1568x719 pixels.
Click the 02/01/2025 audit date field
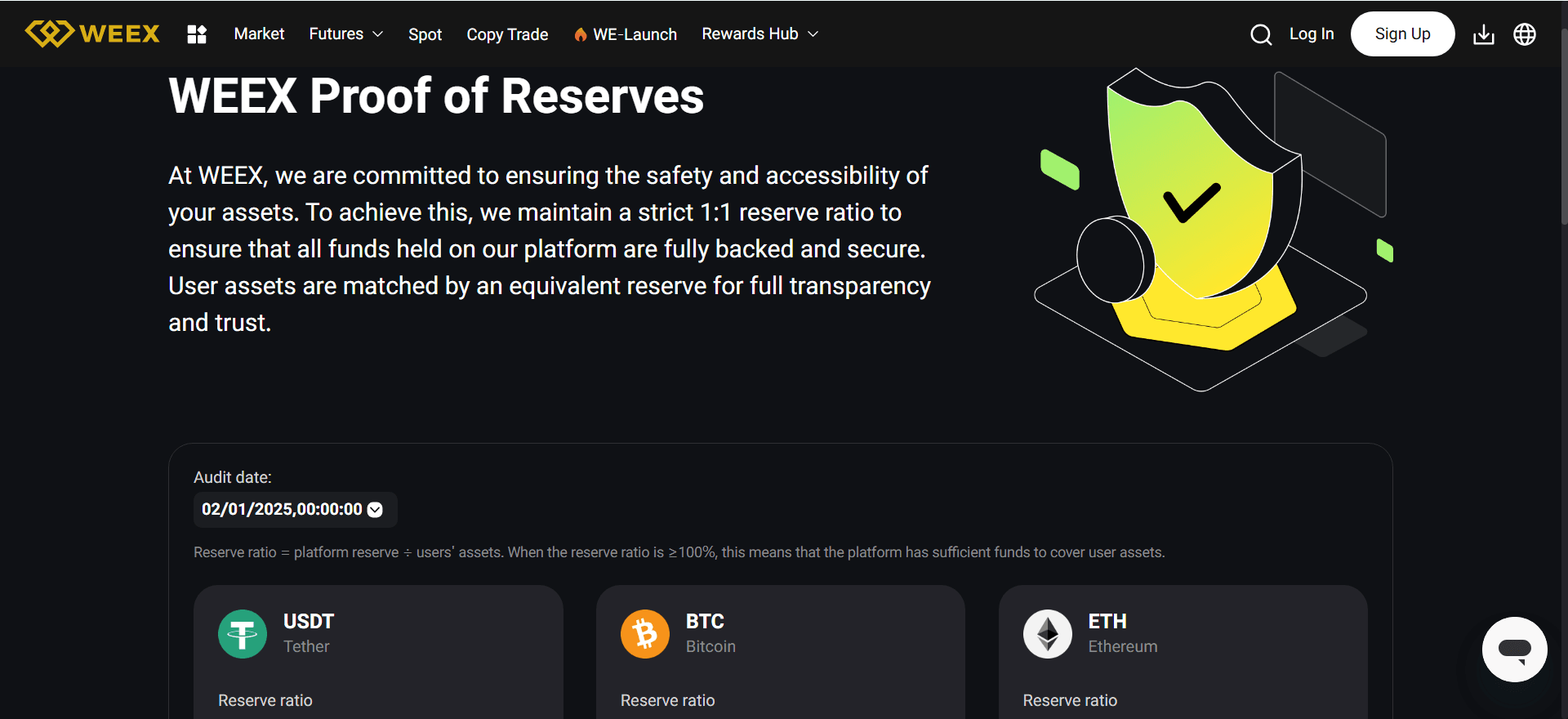282,509
